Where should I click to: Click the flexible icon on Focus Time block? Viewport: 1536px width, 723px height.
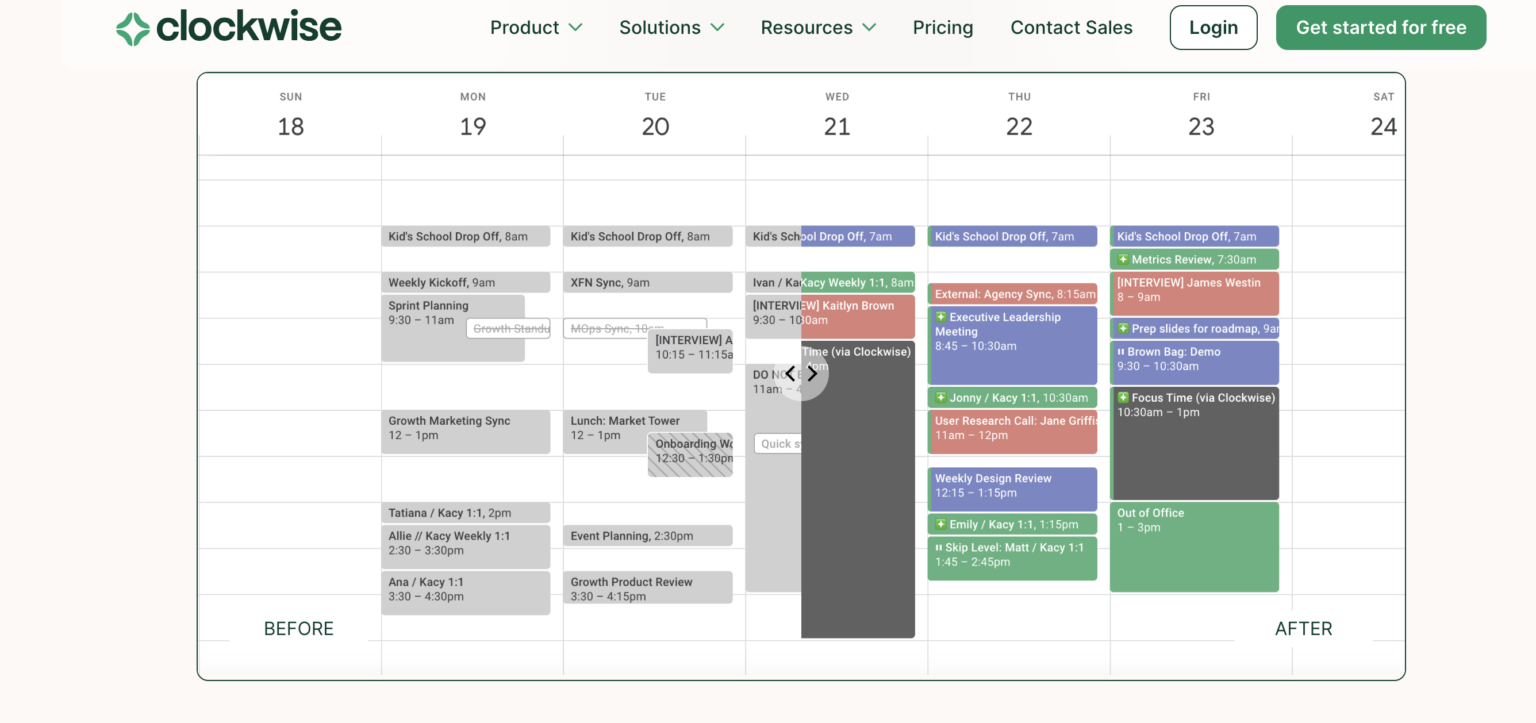click(x=1124, y=397)
